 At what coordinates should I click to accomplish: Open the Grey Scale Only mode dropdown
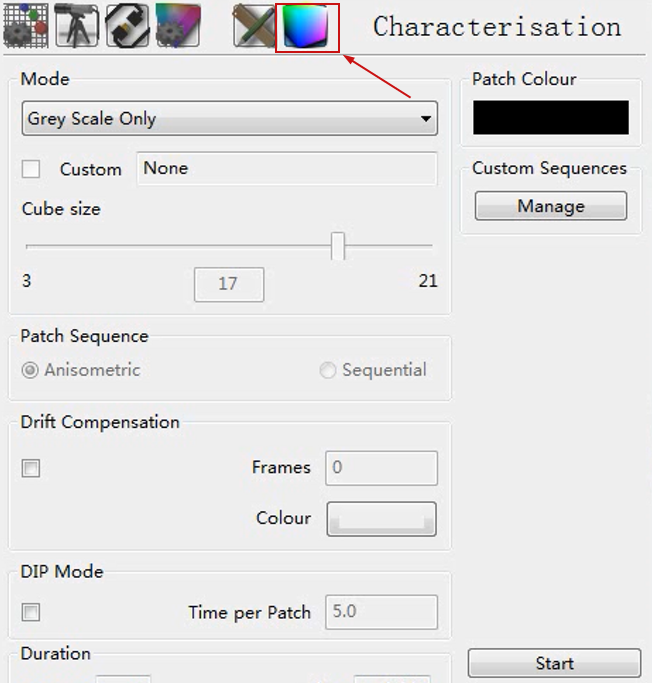230,118
